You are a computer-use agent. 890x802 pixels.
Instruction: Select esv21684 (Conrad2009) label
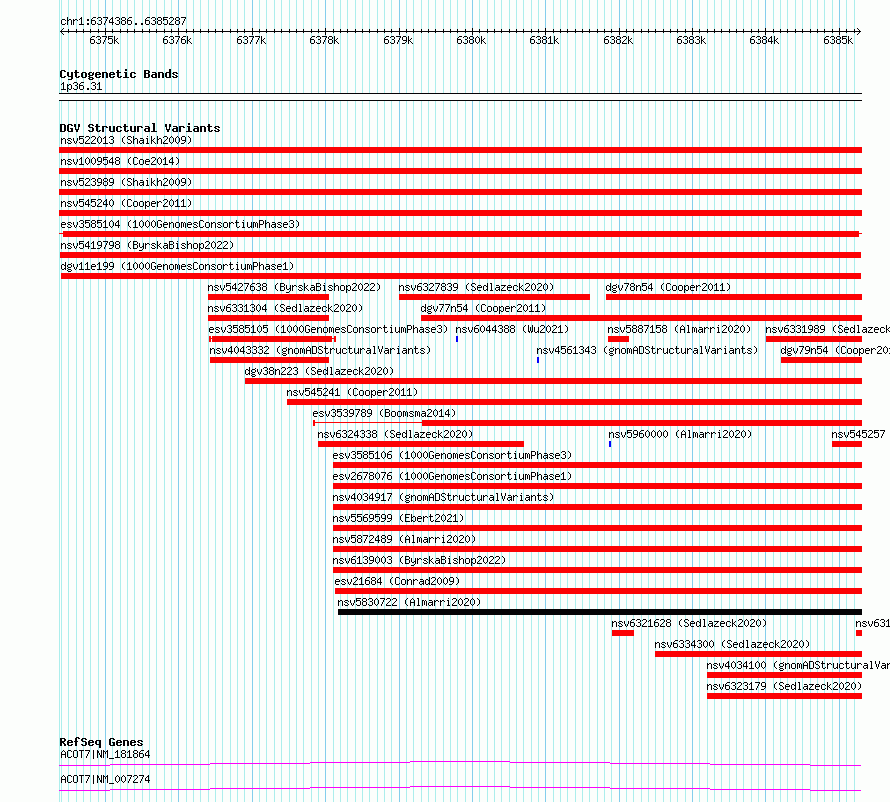(397, 581)
